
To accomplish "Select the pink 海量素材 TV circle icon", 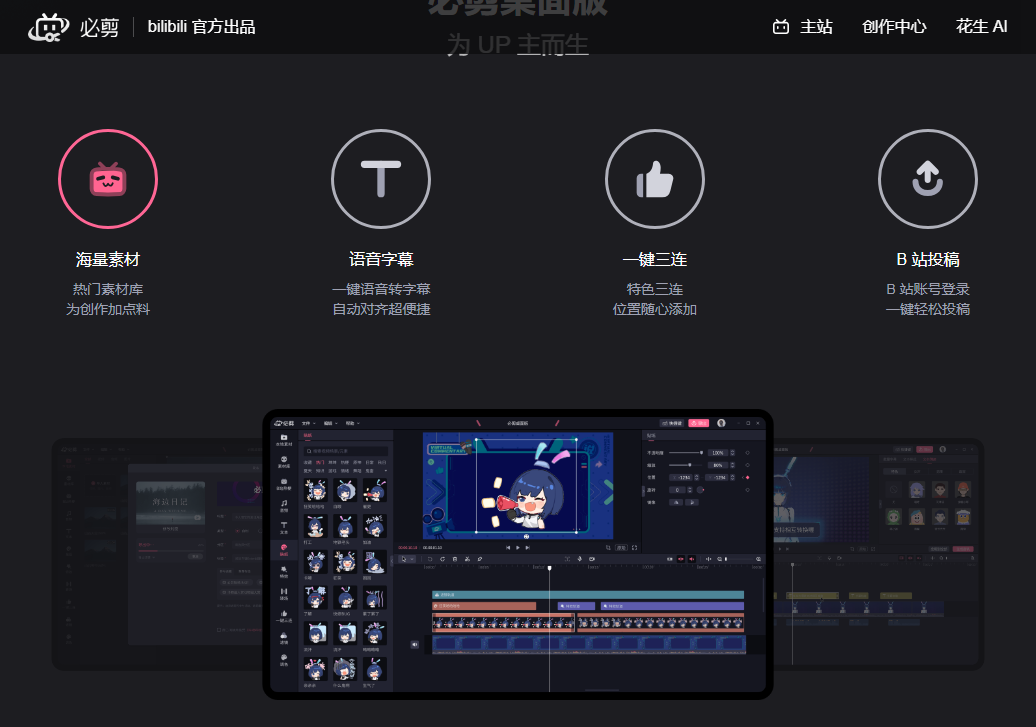I will click(x=108, y=179).
